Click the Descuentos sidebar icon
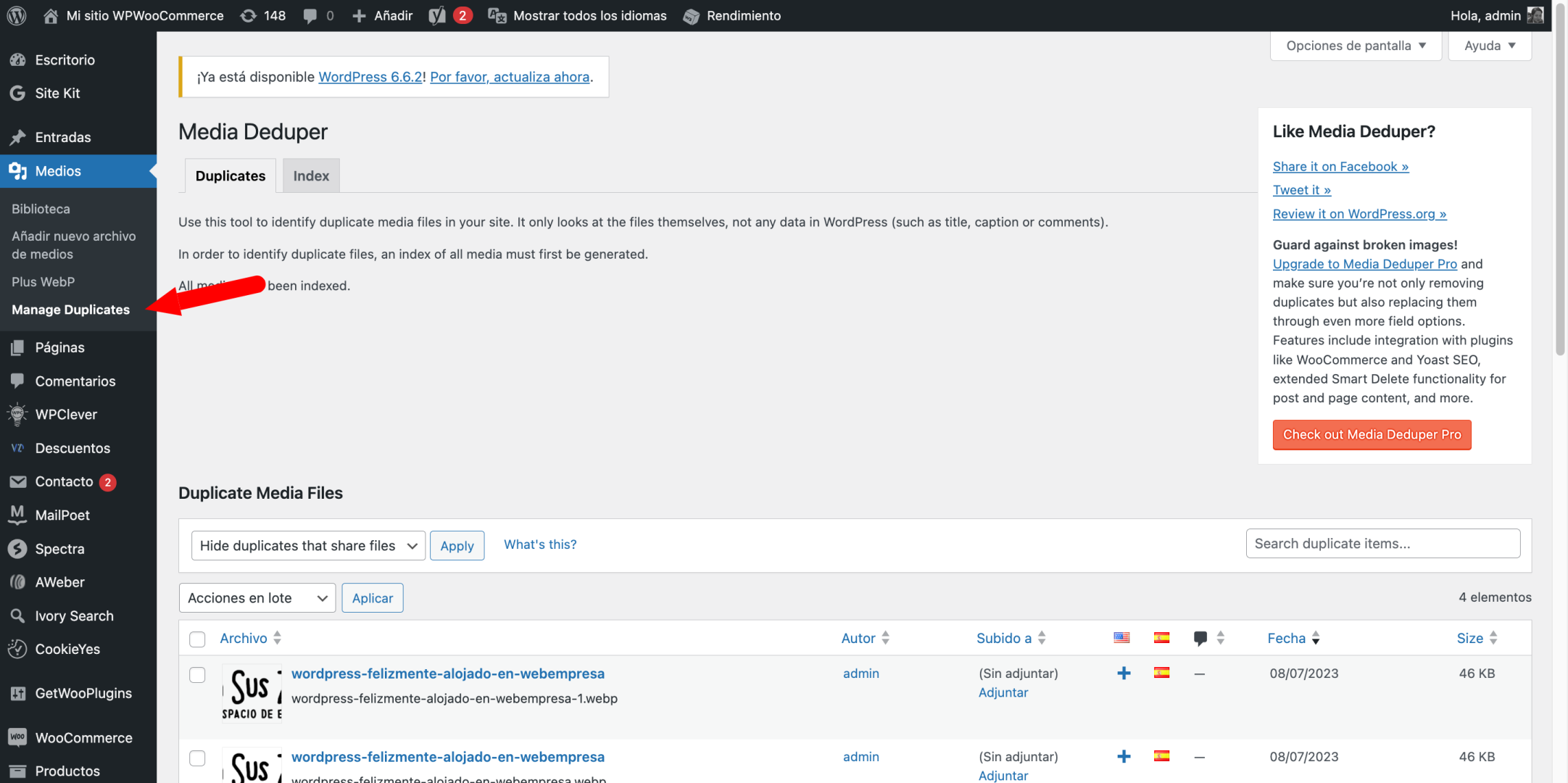This screenshot has height=783, width=1568. [17, 449]
